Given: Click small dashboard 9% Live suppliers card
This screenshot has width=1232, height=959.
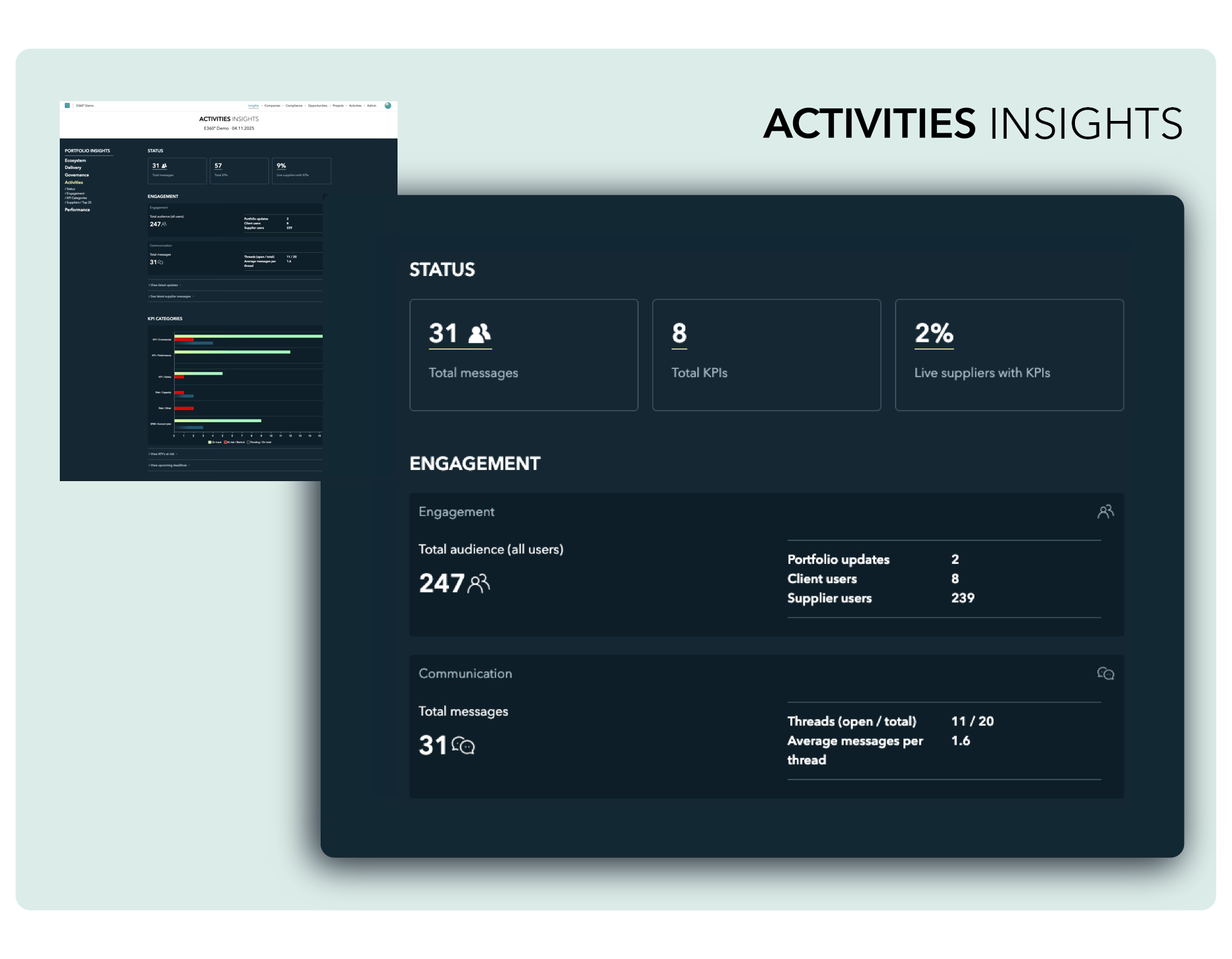Looking at the screenshot, I should [302, 171].
